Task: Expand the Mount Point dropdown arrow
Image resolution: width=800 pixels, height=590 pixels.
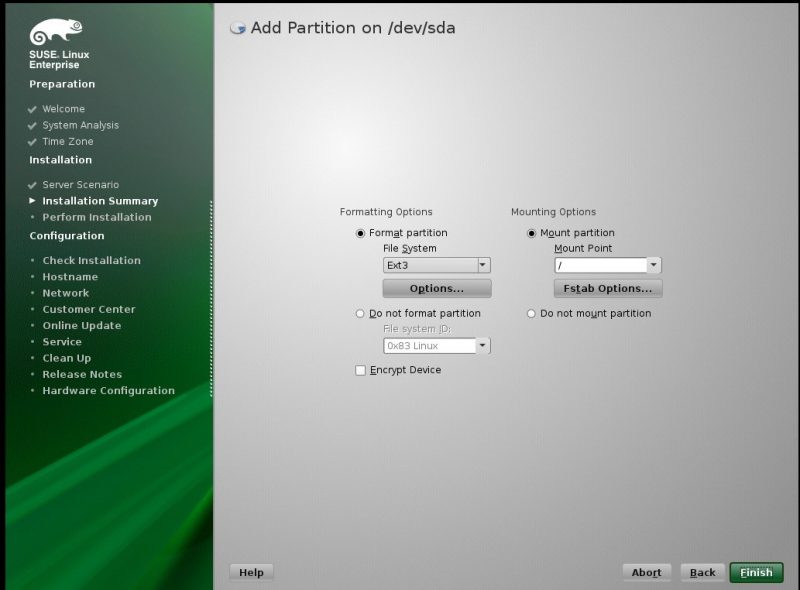Action: coord(654,266)
